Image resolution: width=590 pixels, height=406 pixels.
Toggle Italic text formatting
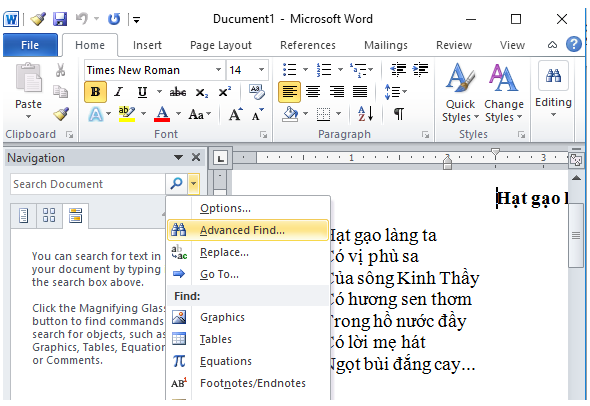point(119,92)
